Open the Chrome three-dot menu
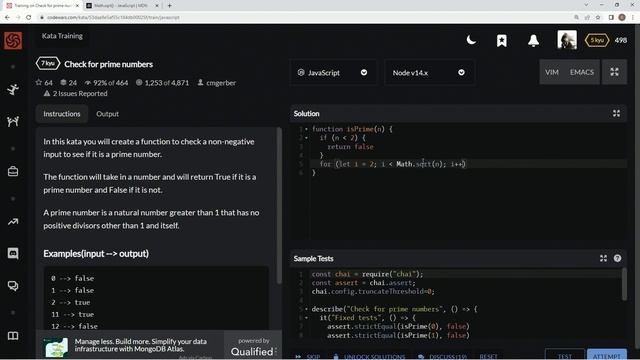This screenshot has width=640, height=360. 633,18
